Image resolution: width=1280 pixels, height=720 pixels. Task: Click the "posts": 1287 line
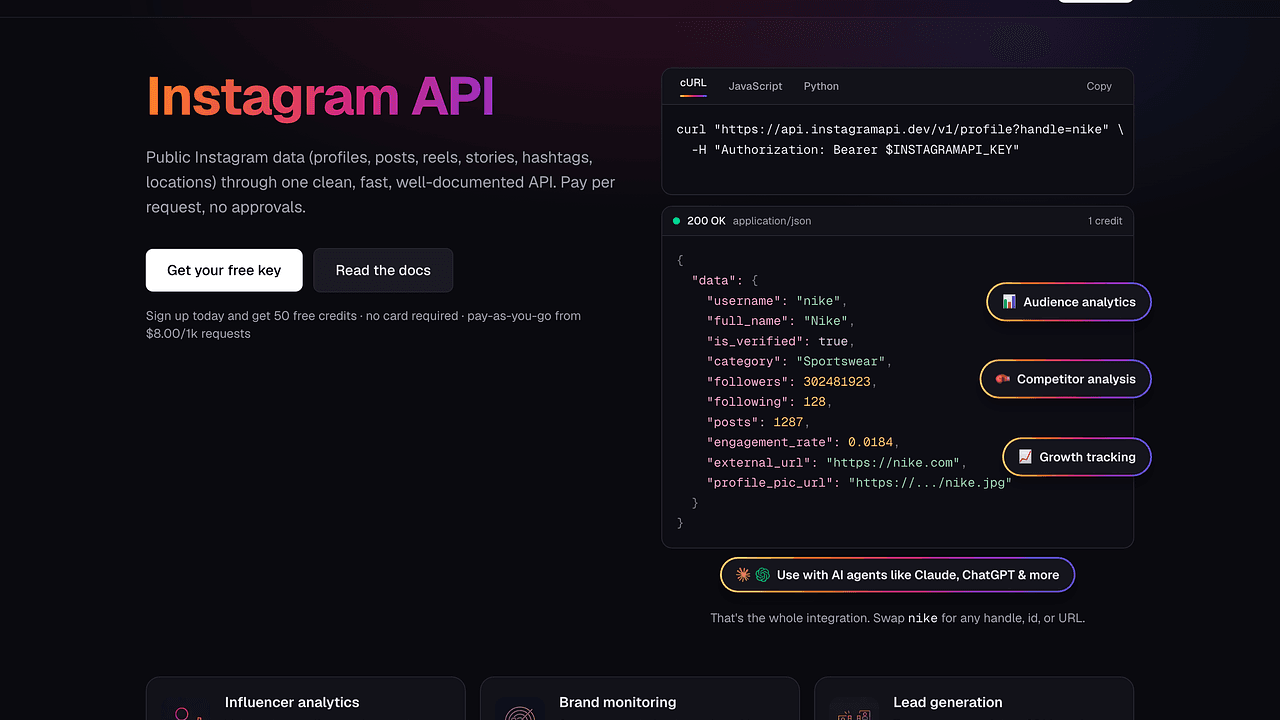pos(758,422)
